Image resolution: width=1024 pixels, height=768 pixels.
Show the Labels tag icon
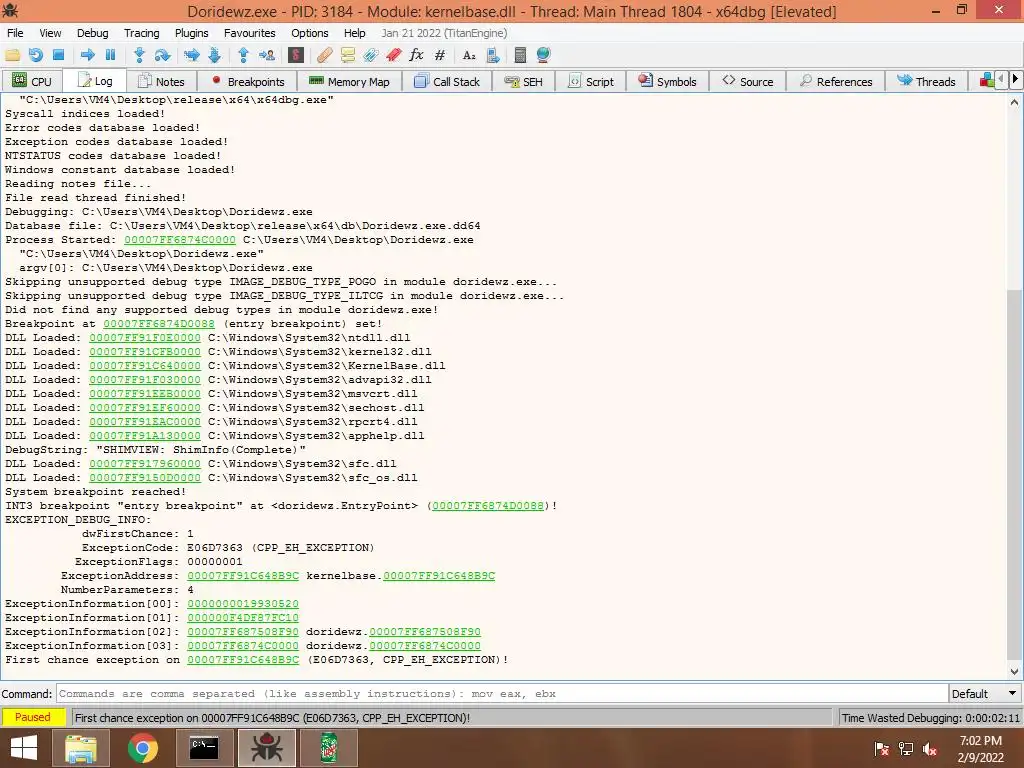click(x=370, y=56)
